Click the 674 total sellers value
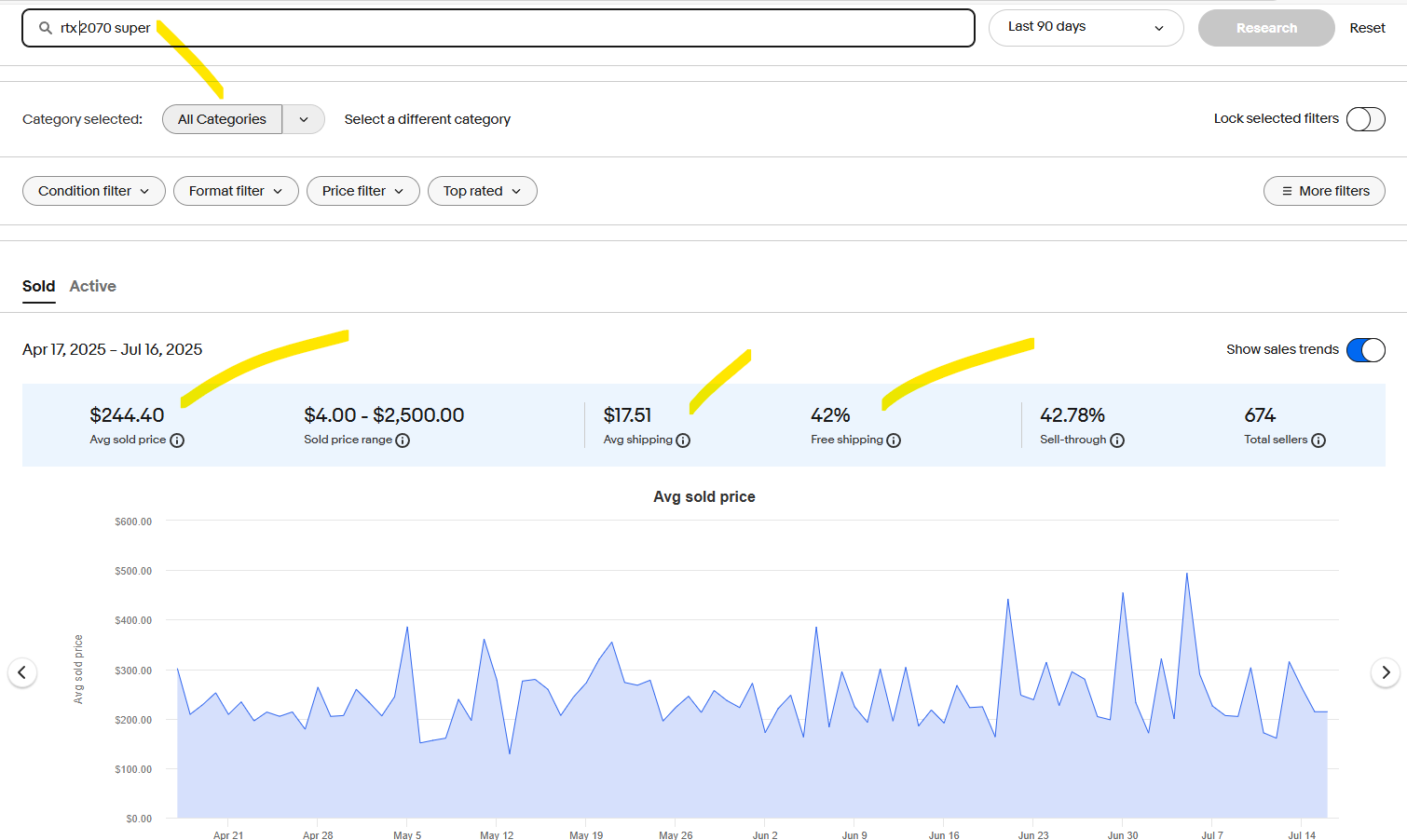The width and height of the screenshot is (1407, 840). [x=1260, y=415]
